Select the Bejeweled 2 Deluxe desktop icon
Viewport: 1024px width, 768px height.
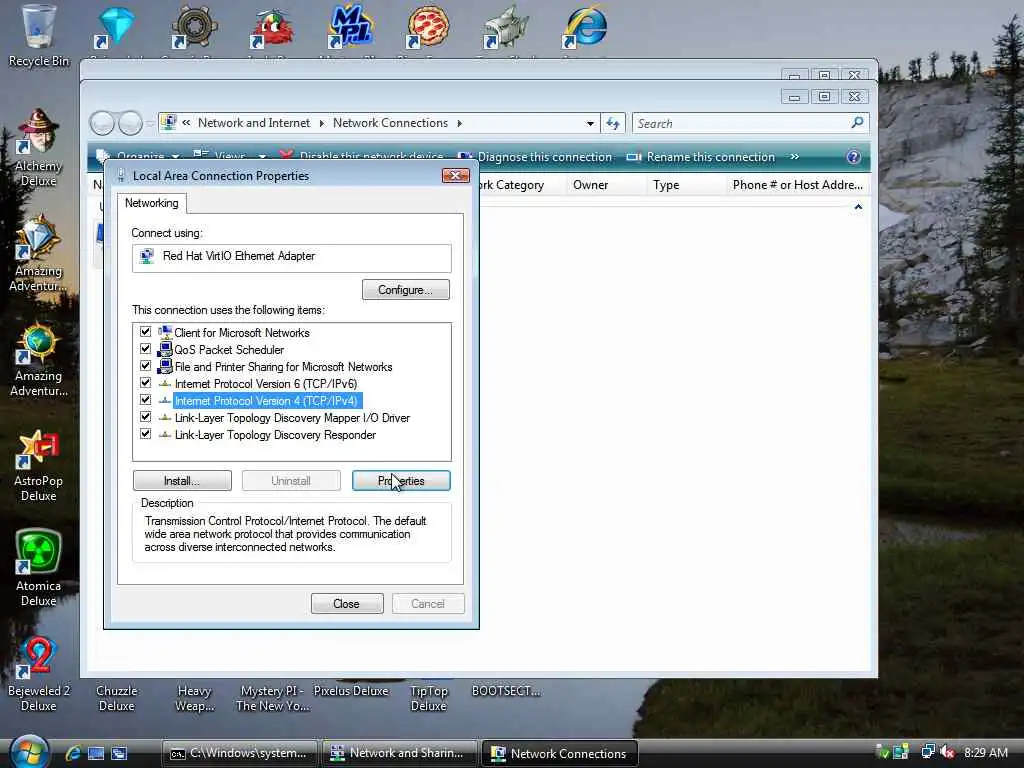(x=38, y=674)
